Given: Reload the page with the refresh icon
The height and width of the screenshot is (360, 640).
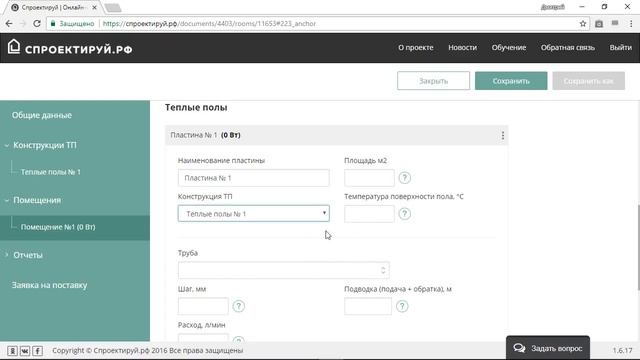Looking at the screenshot, I should [37, 24].
